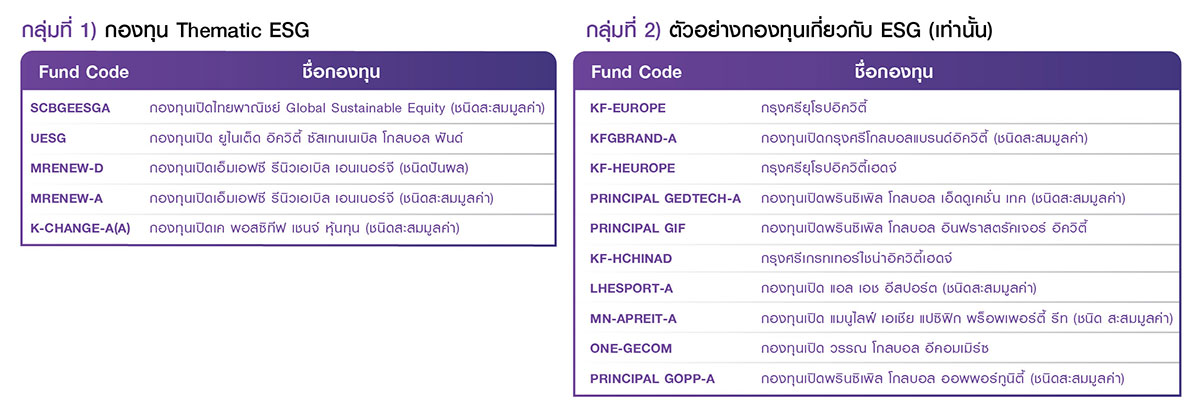Select the SCBGEESGA fund code
Image resolution: width=1200 pixels, height=415 pixels.
(71, 107)
